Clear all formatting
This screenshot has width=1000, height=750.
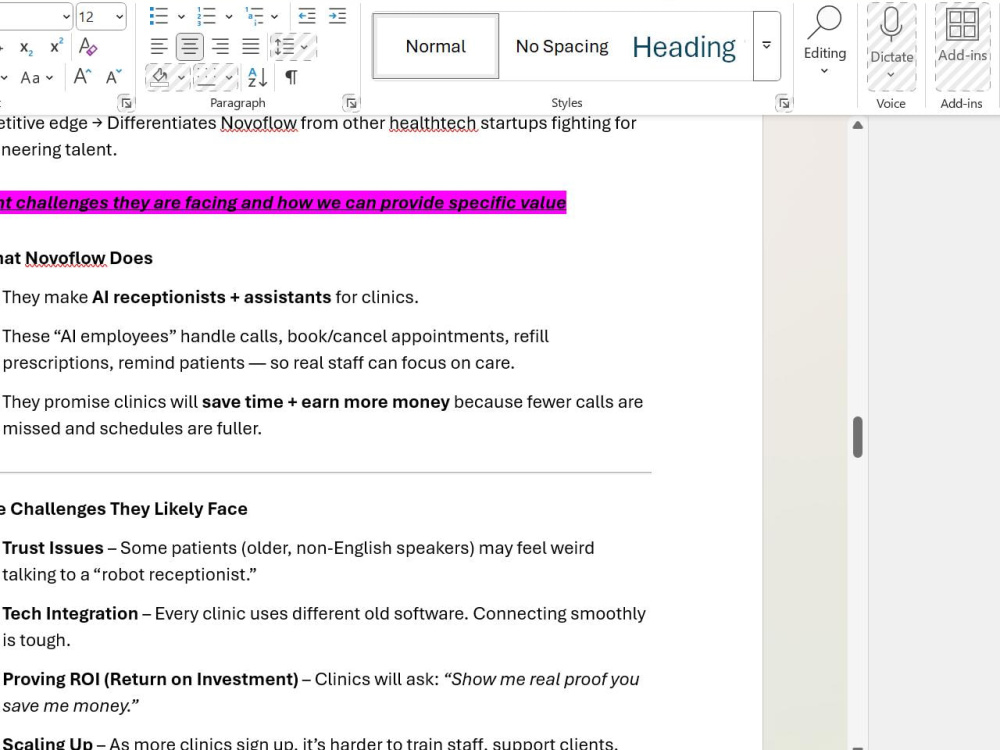coord(88,47)
